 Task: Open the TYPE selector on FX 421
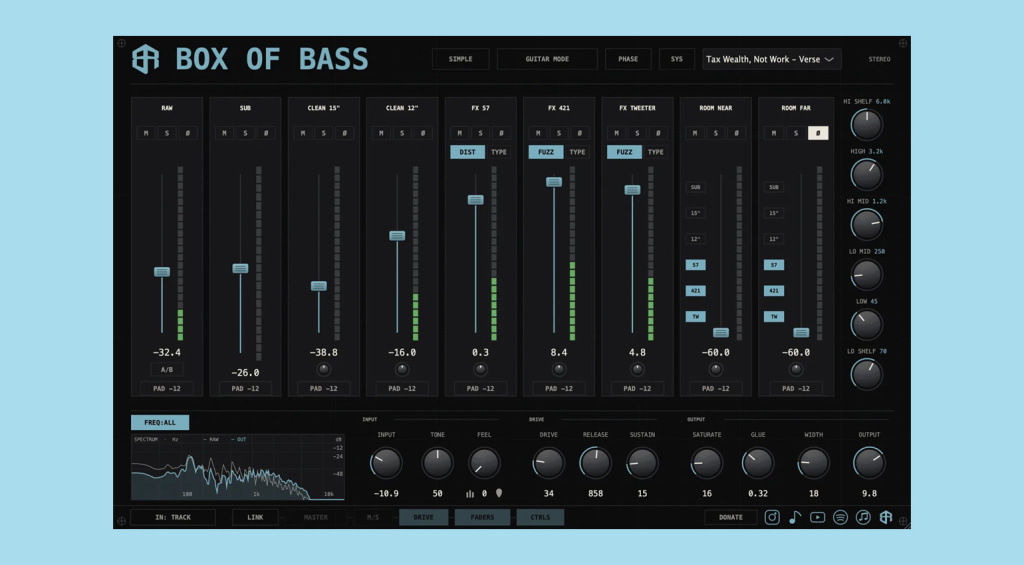(x=577, y=152)
